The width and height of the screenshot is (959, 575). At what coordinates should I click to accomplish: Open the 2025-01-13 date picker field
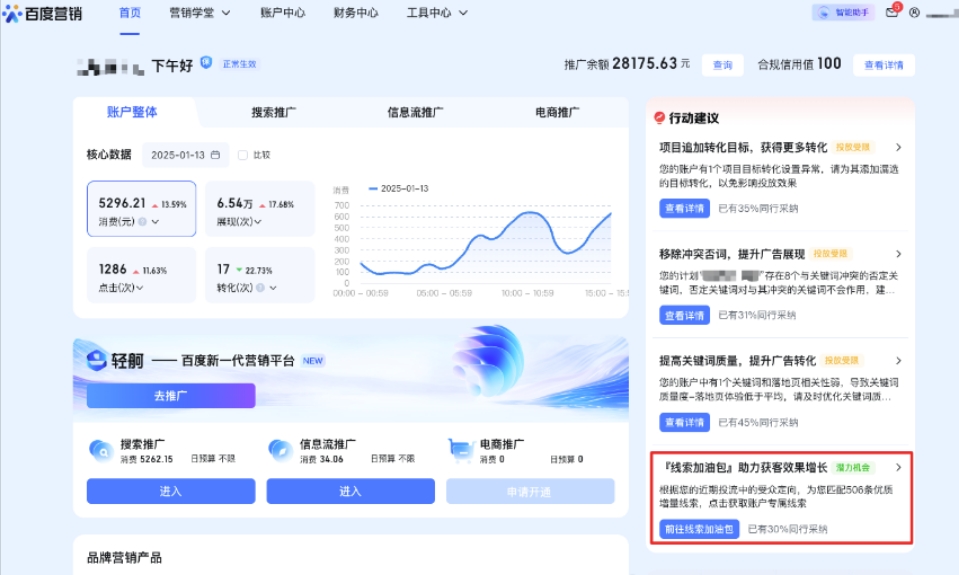point(185,155)
